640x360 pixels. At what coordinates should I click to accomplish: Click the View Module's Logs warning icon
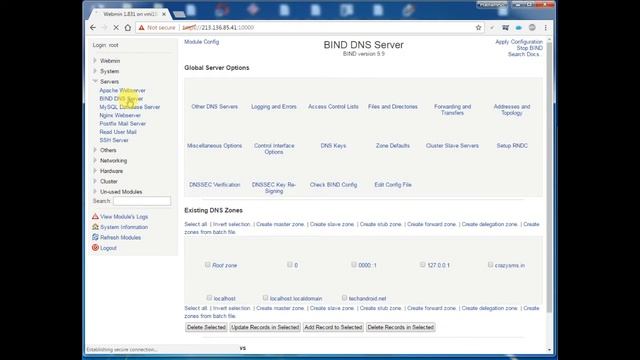(95, 216)
